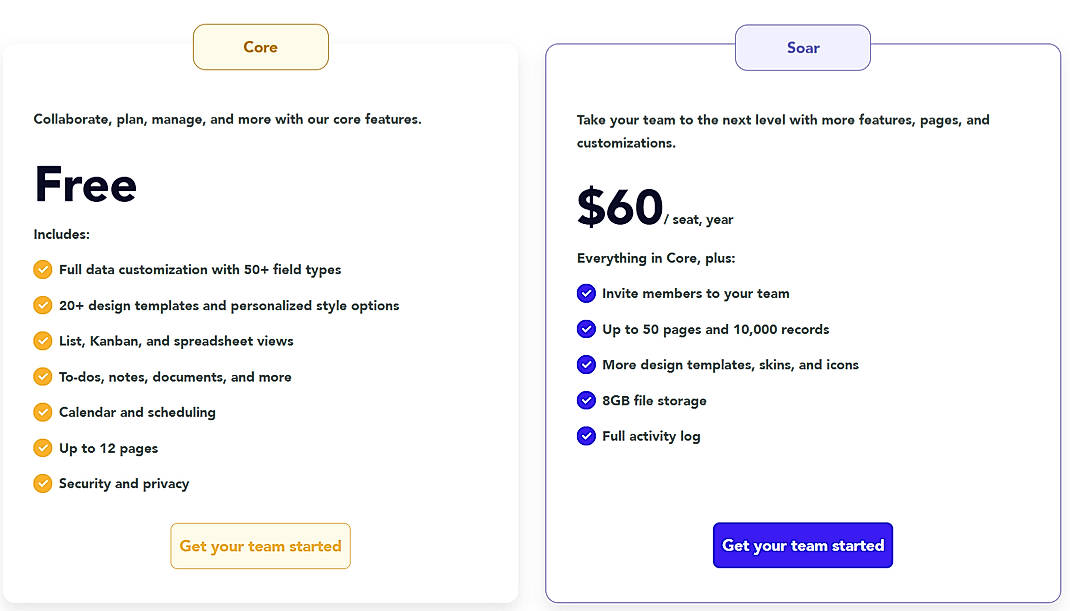
Task: Click the checkmark beside Full activity log
Action: coord(586,436)
